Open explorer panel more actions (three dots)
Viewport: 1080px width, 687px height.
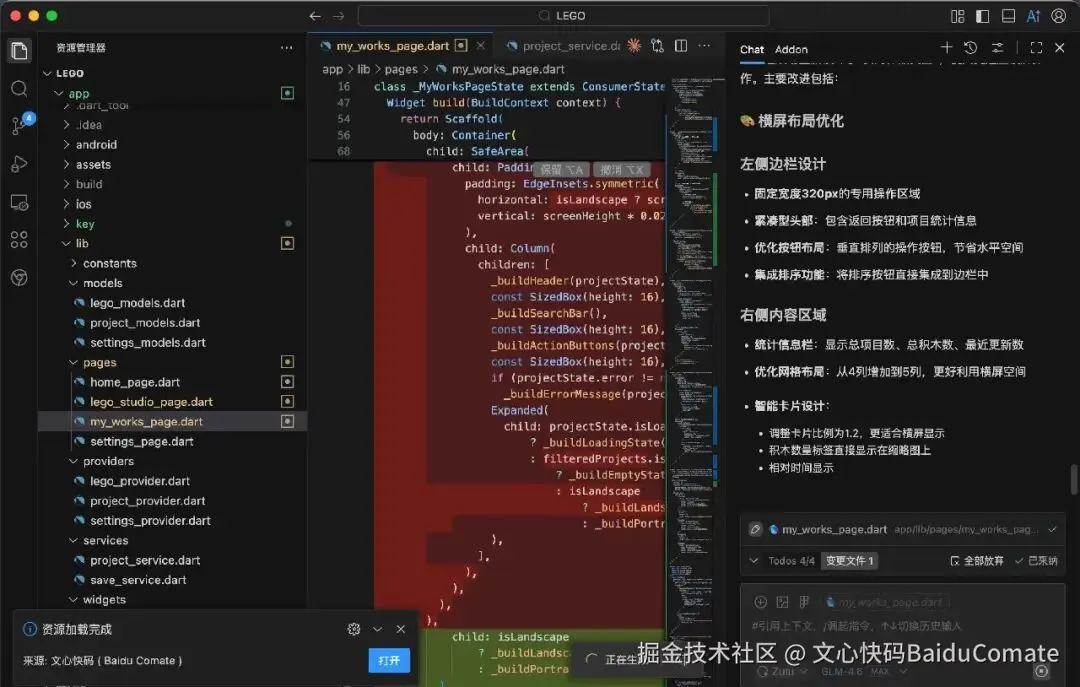pyautogui.click(x=287, y=48)
